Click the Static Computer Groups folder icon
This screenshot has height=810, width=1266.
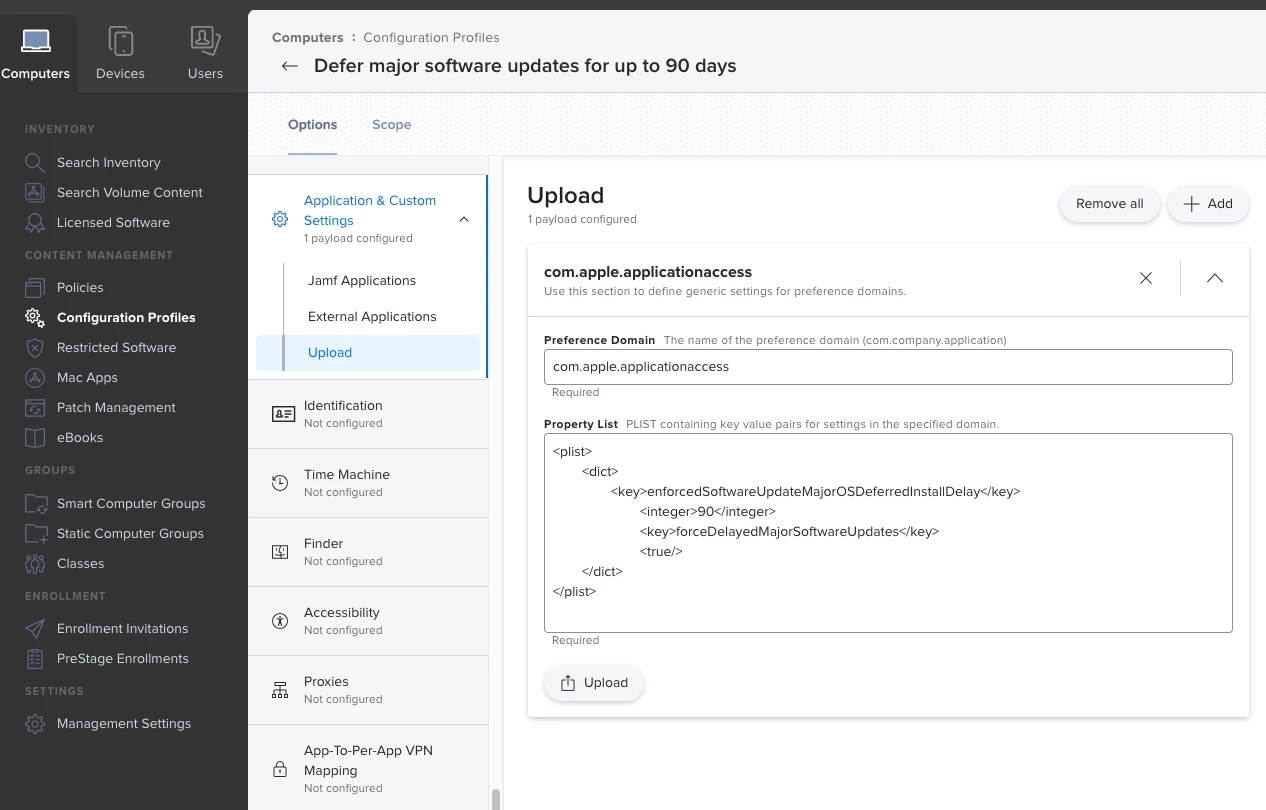click(x=36, y=533)
